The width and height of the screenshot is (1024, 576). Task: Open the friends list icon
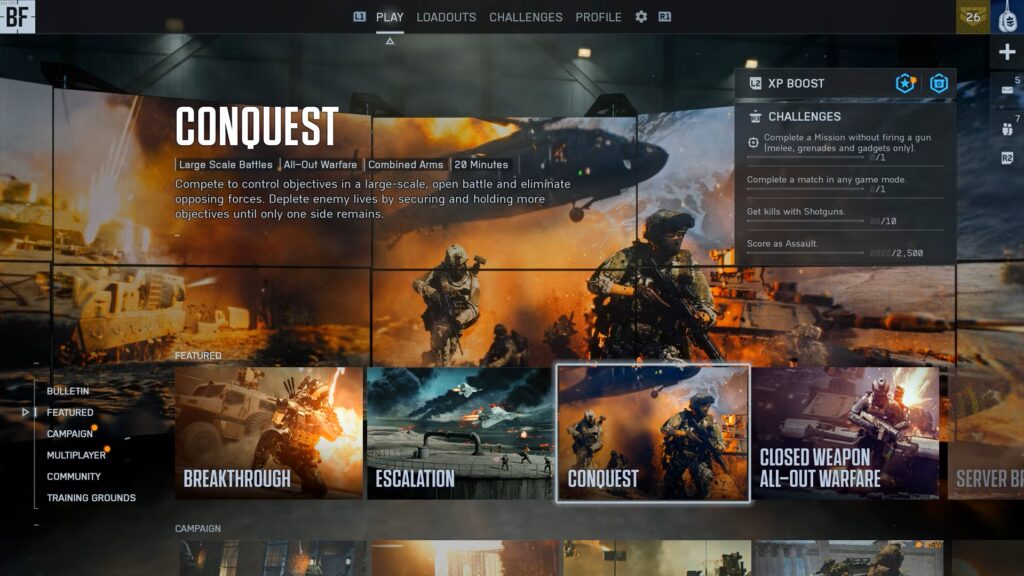(x=1007, y=129)
